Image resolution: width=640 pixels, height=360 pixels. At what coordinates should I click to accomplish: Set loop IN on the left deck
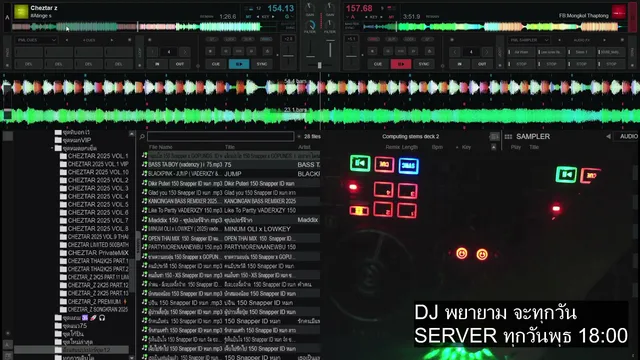point(158,64)
